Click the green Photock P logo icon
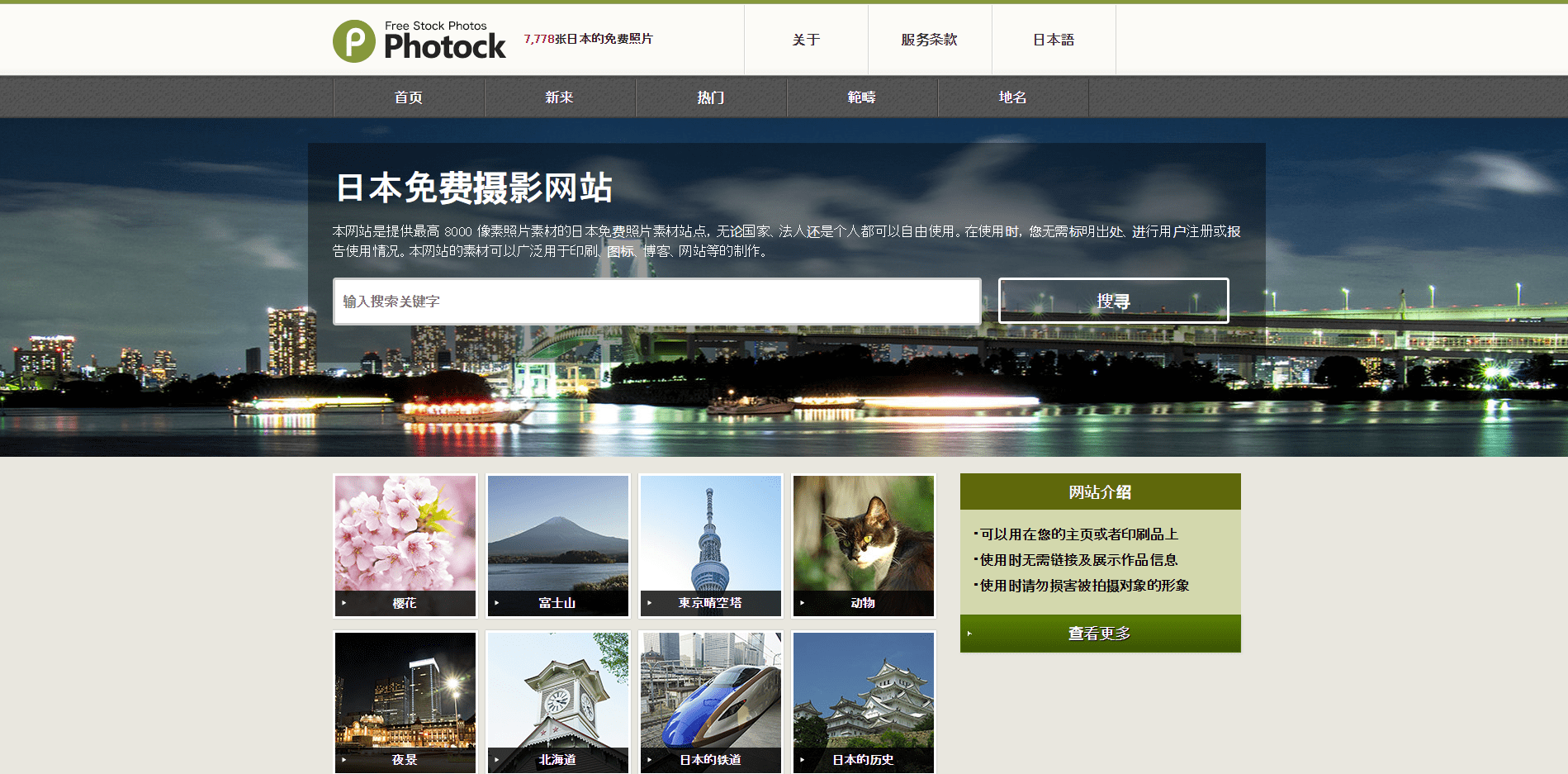The image size is (1568, 774). pos(354,41)
